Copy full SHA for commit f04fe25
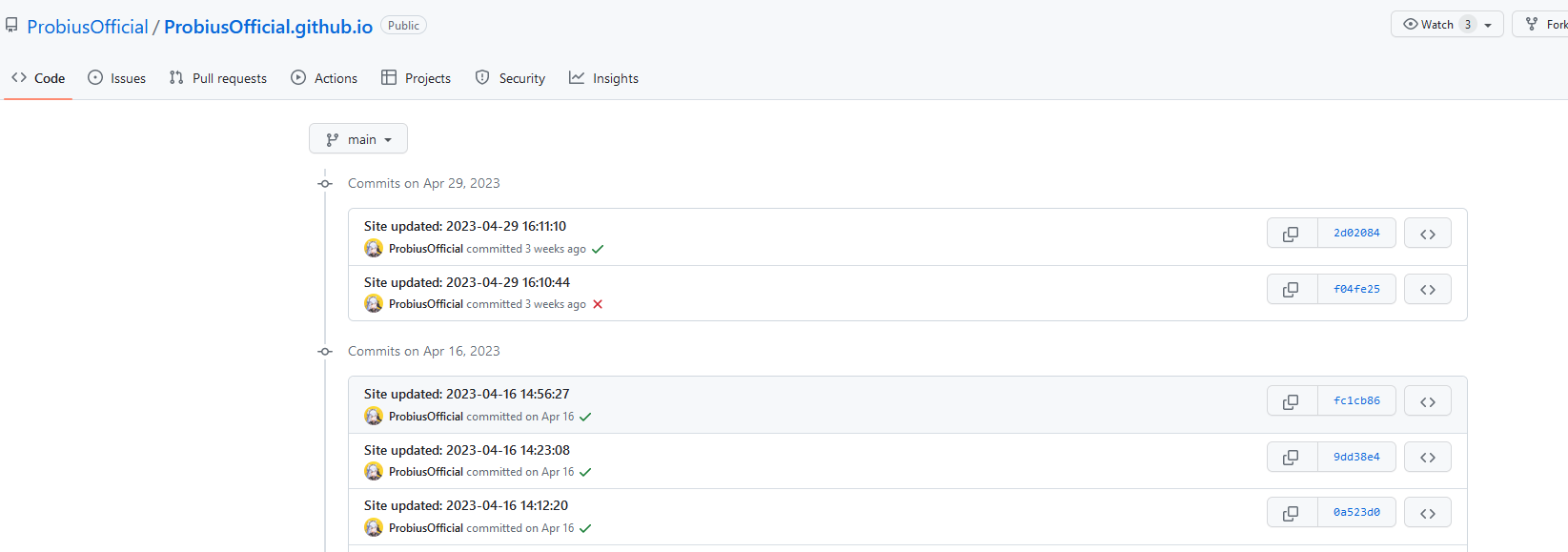1568x552 pixels. click(1291, 290)
